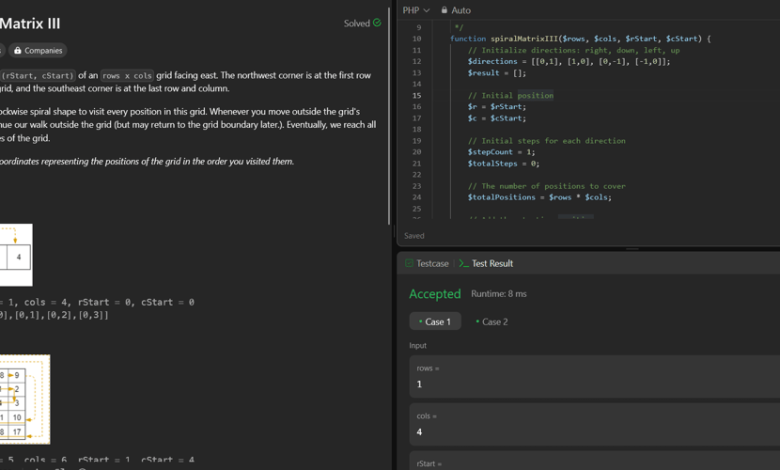Viewport: 780px width, 470px height.
Task: Click the Auto lock indicator
Action: [x=456, y=10]
